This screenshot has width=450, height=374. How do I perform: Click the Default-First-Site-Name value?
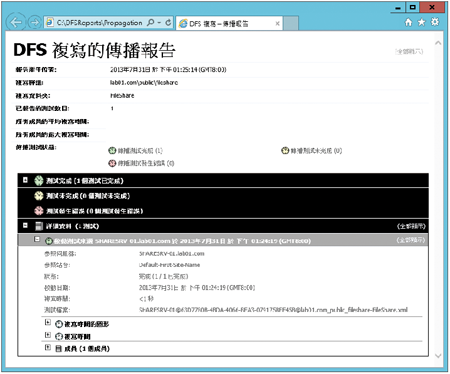click(x=169, y=265)
